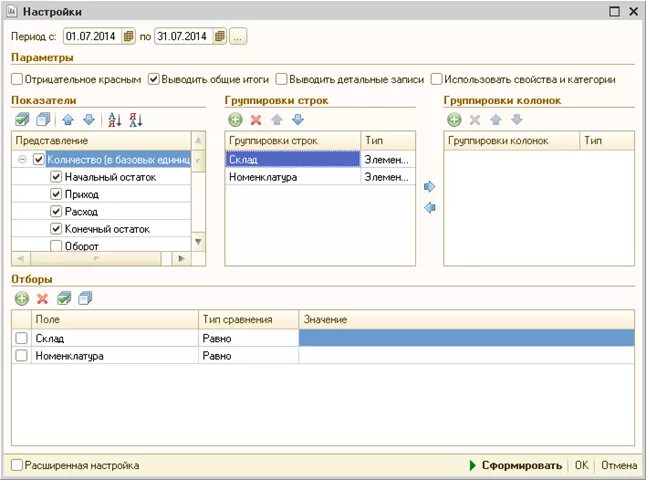Delete selected filter in Отборы
Viewport: 646px width, 480px height.
[x=42, y=298]
